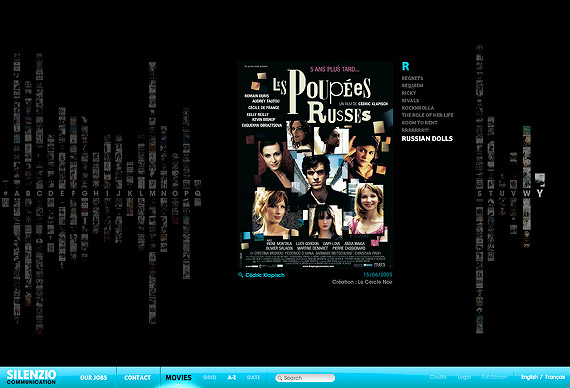
Task: Switch language to Français
Action: click(x=555, y=377)
